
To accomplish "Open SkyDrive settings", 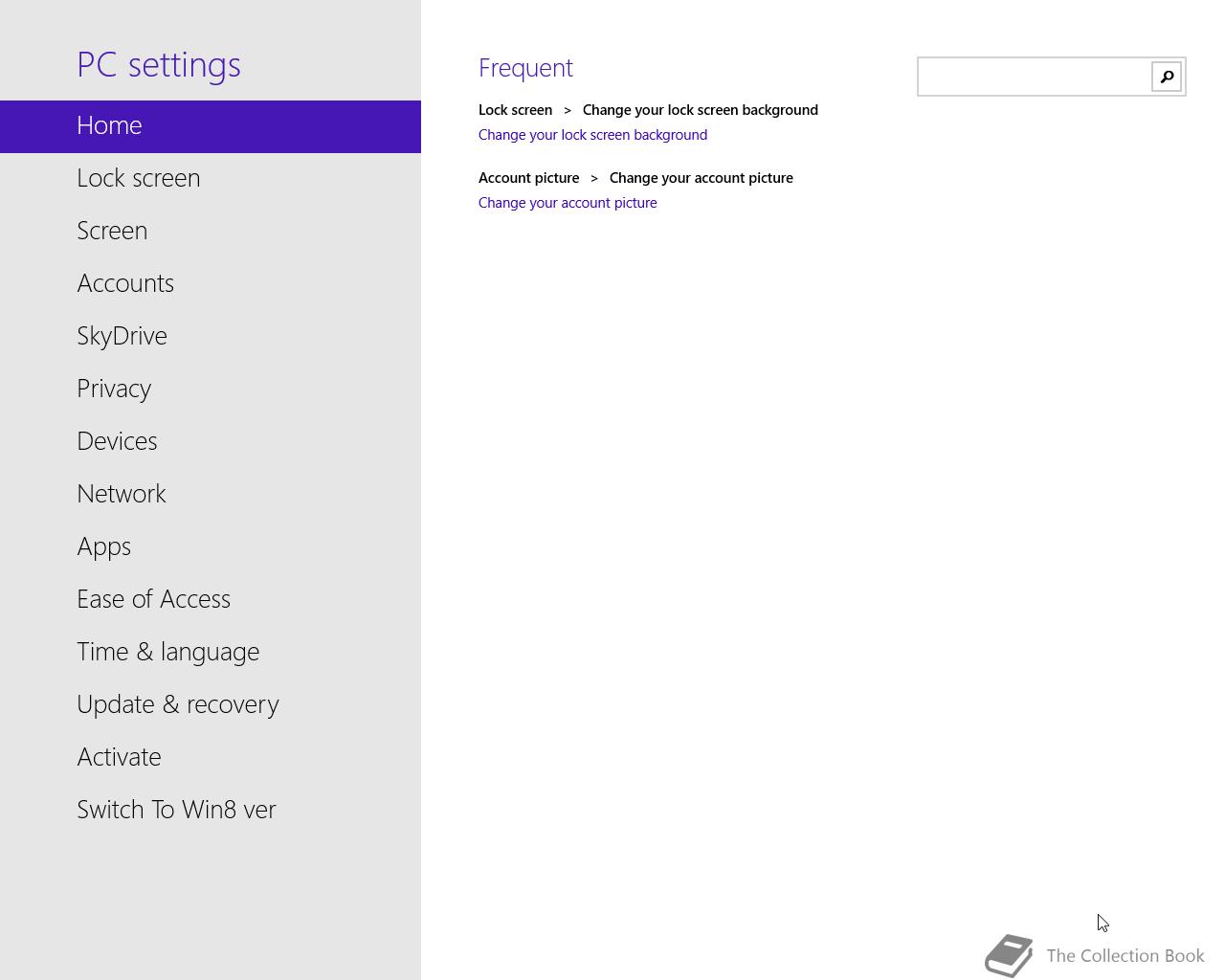I will (211, 336).
